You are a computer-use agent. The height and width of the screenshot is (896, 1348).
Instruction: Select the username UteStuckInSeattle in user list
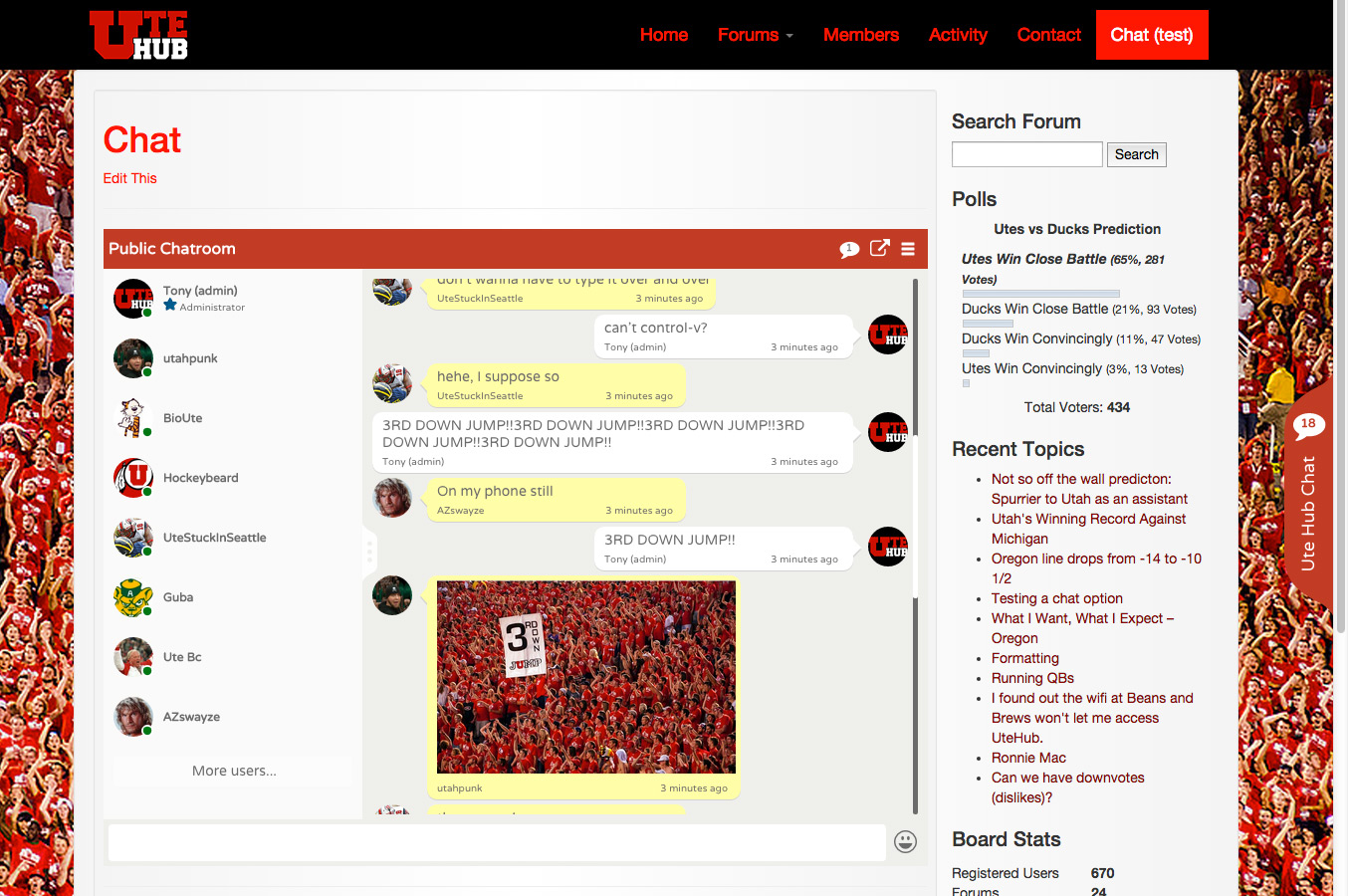[215, 538]
